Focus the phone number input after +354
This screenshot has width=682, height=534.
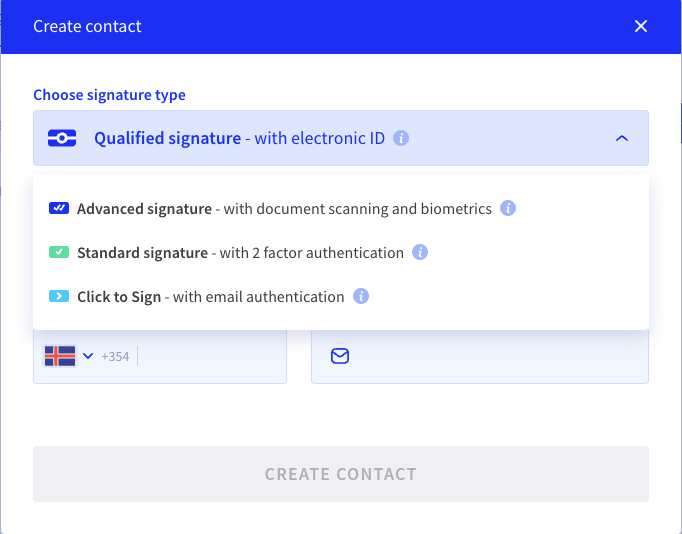(210, 356)
